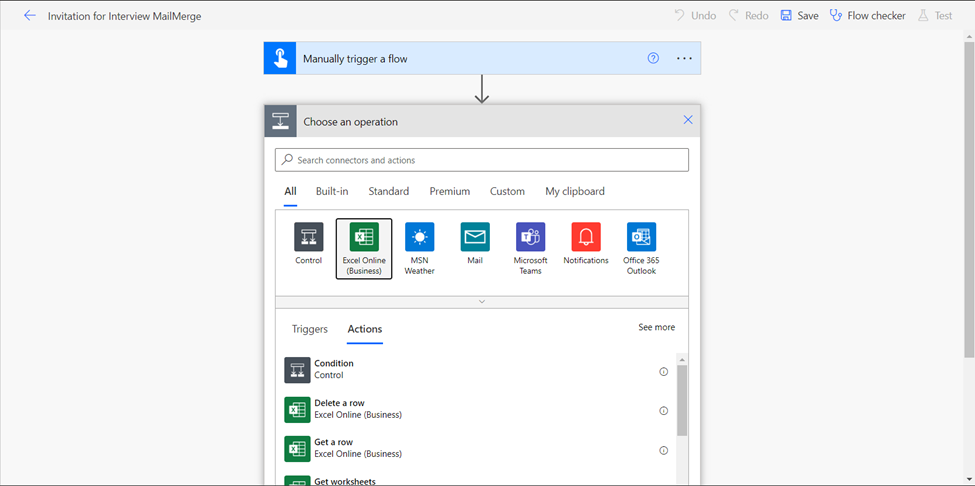Click the Get a row Excel icon
The height and width of the screenshot is (486, 975).
point(297,449)
